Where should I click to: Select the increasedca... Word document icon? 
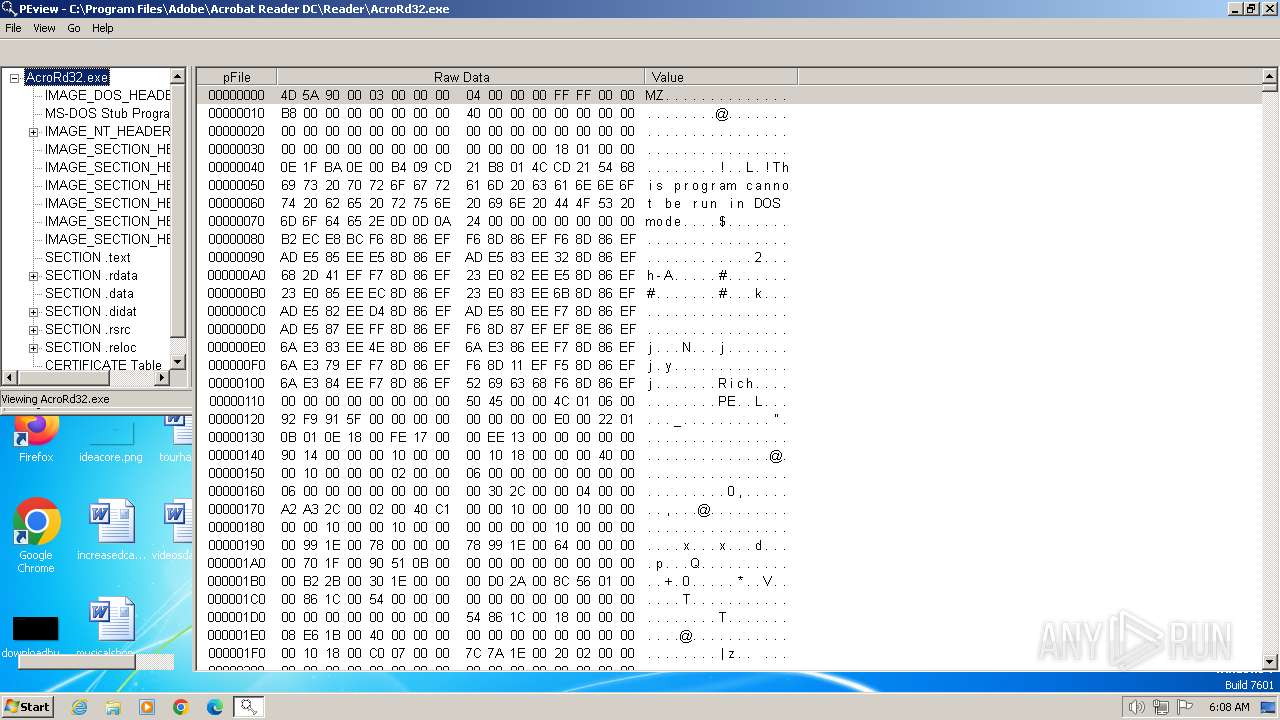(111, 530)
